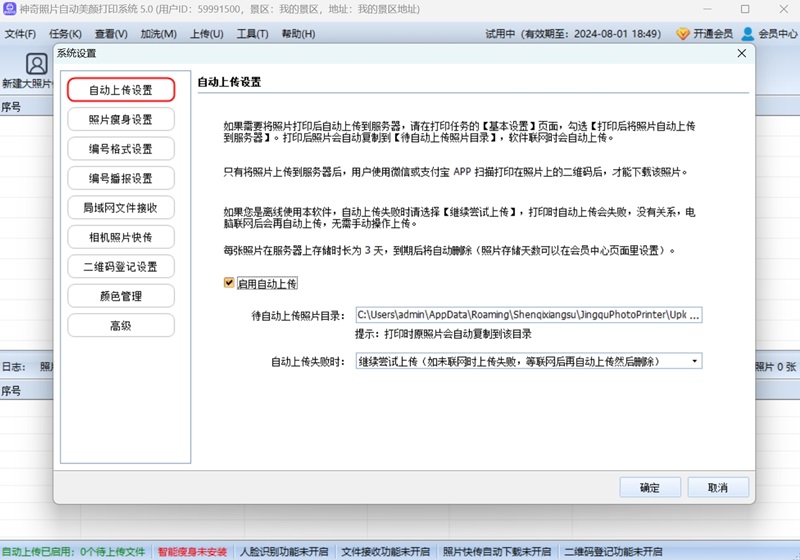Open 编号格式设置 settings page
The height and width of the screenshot is (560, 800).
point(121,149)
